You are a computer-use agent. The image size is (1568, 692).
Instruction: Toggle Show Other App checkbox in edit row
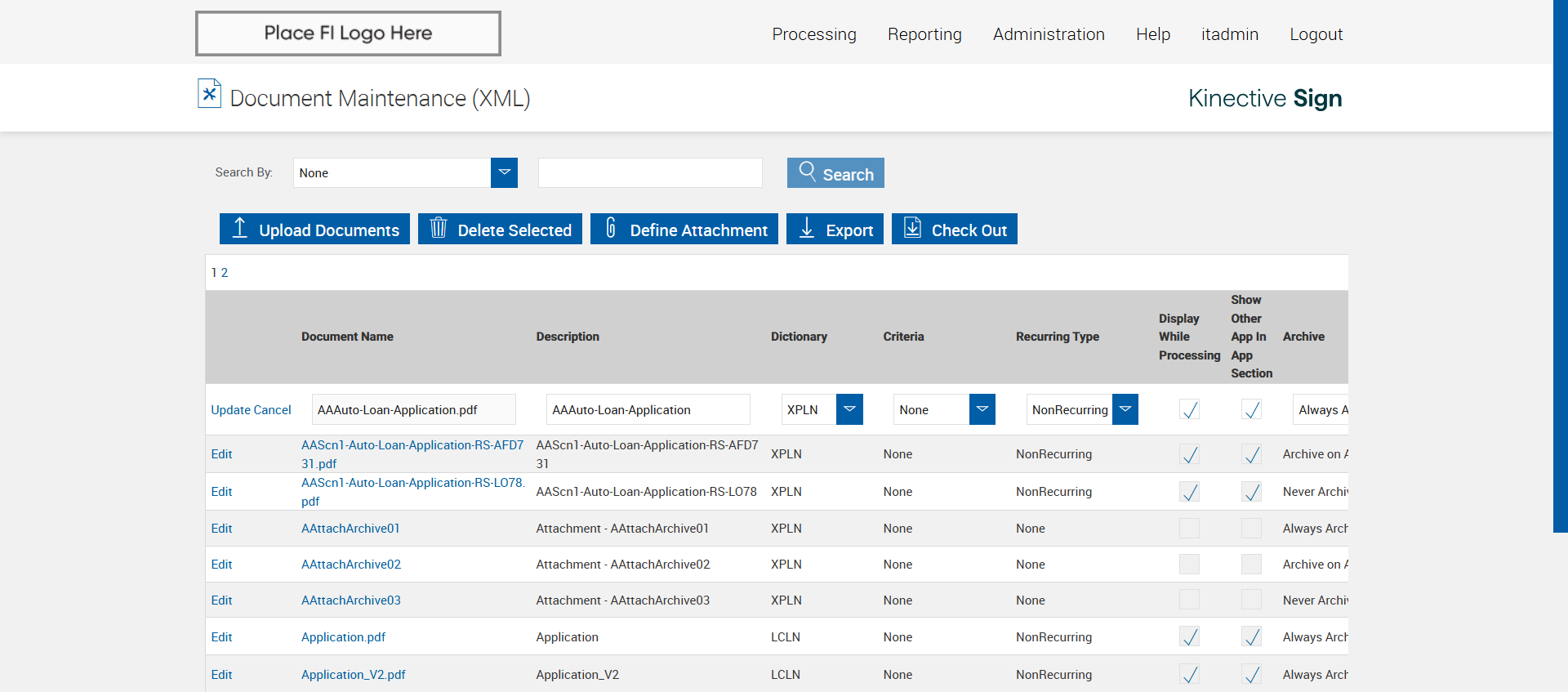1250,409
